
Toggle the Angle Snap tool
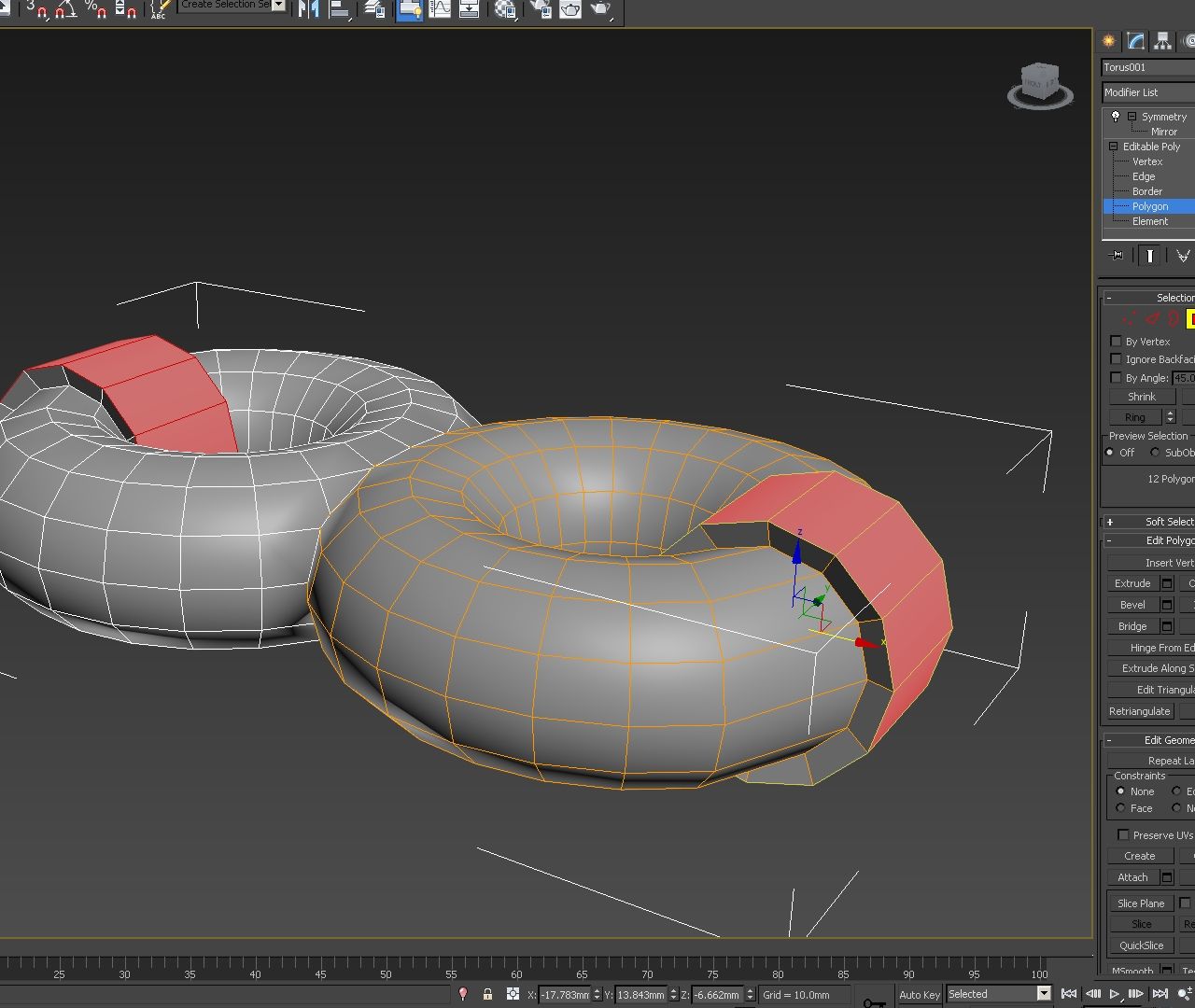65,13
